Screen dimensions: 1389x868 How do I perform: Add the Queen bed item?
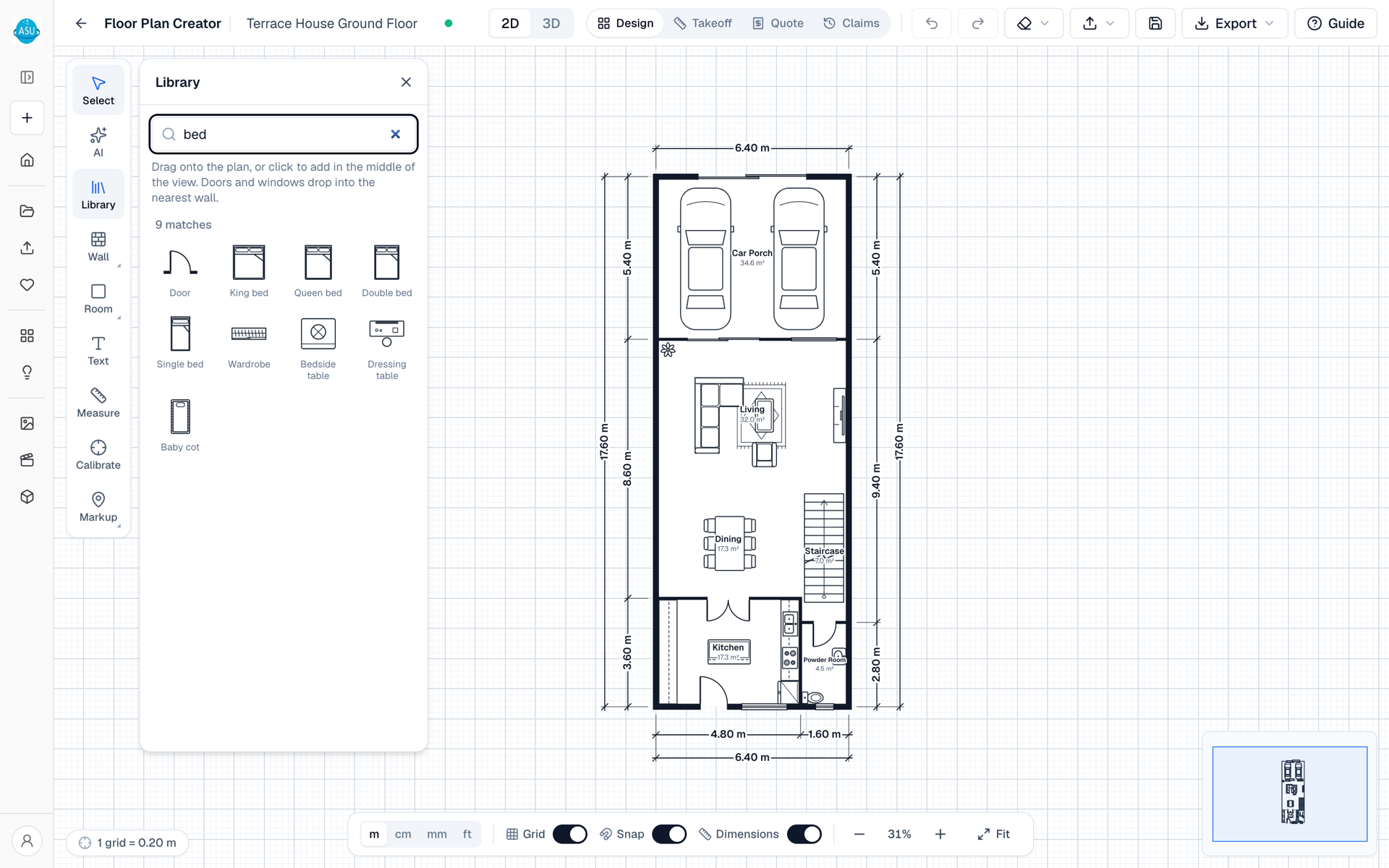click(x=318, y=271)
